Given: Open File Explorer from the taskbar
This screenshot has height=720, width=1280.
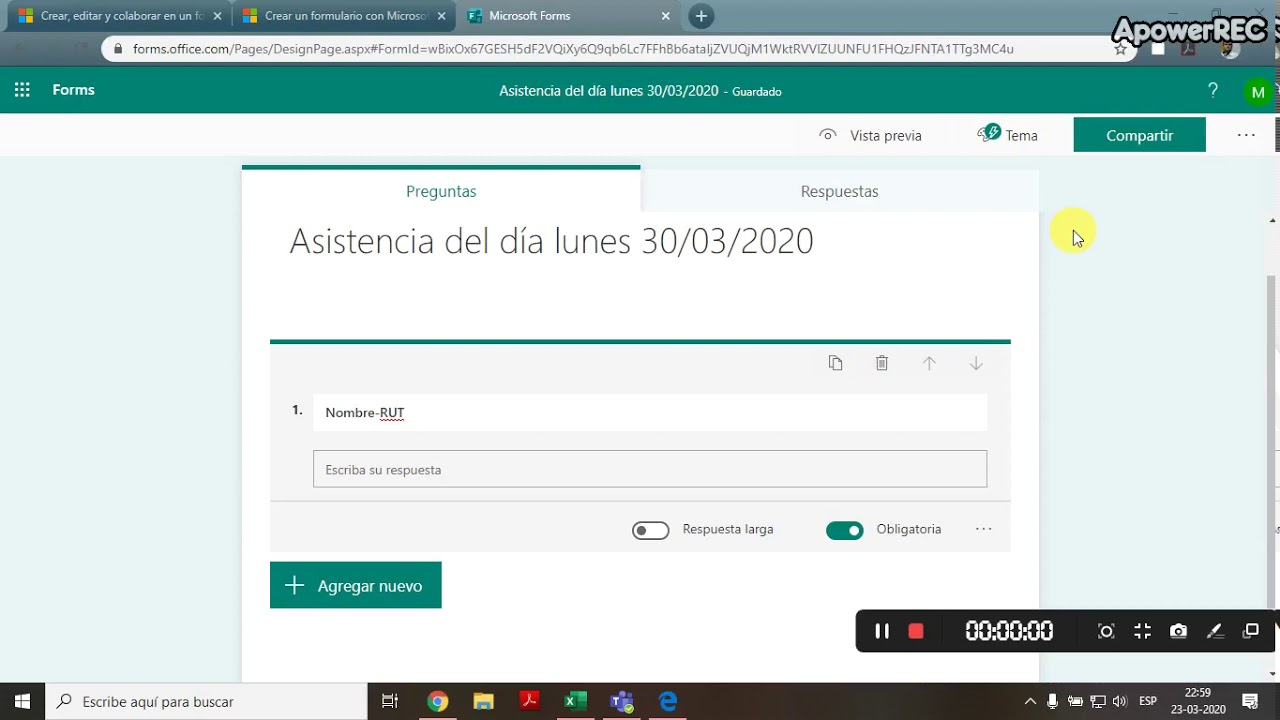Looking at the screenshot, I should 483,701.
